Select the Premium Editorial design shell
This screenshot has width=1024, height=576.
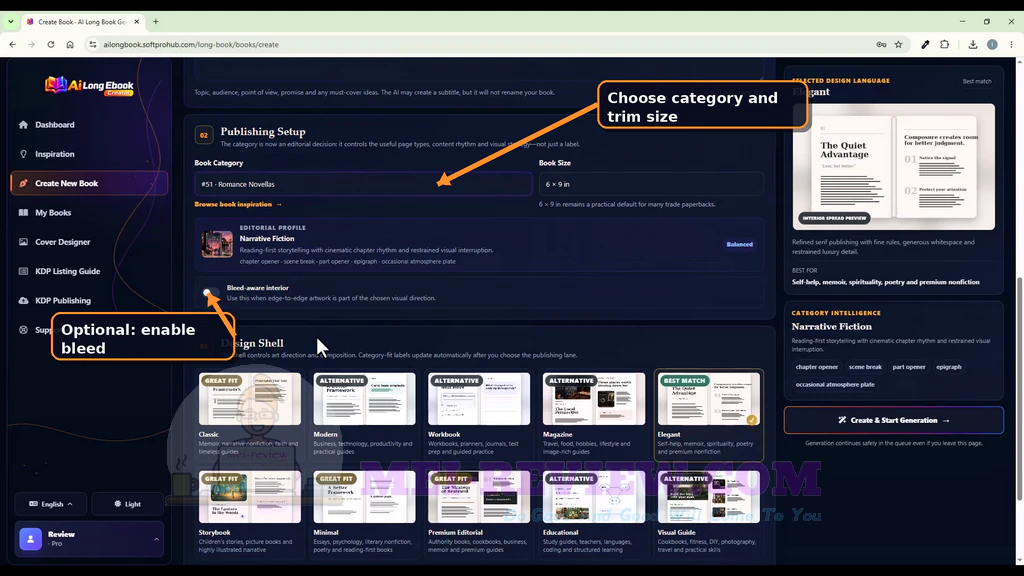click(479, 513)
